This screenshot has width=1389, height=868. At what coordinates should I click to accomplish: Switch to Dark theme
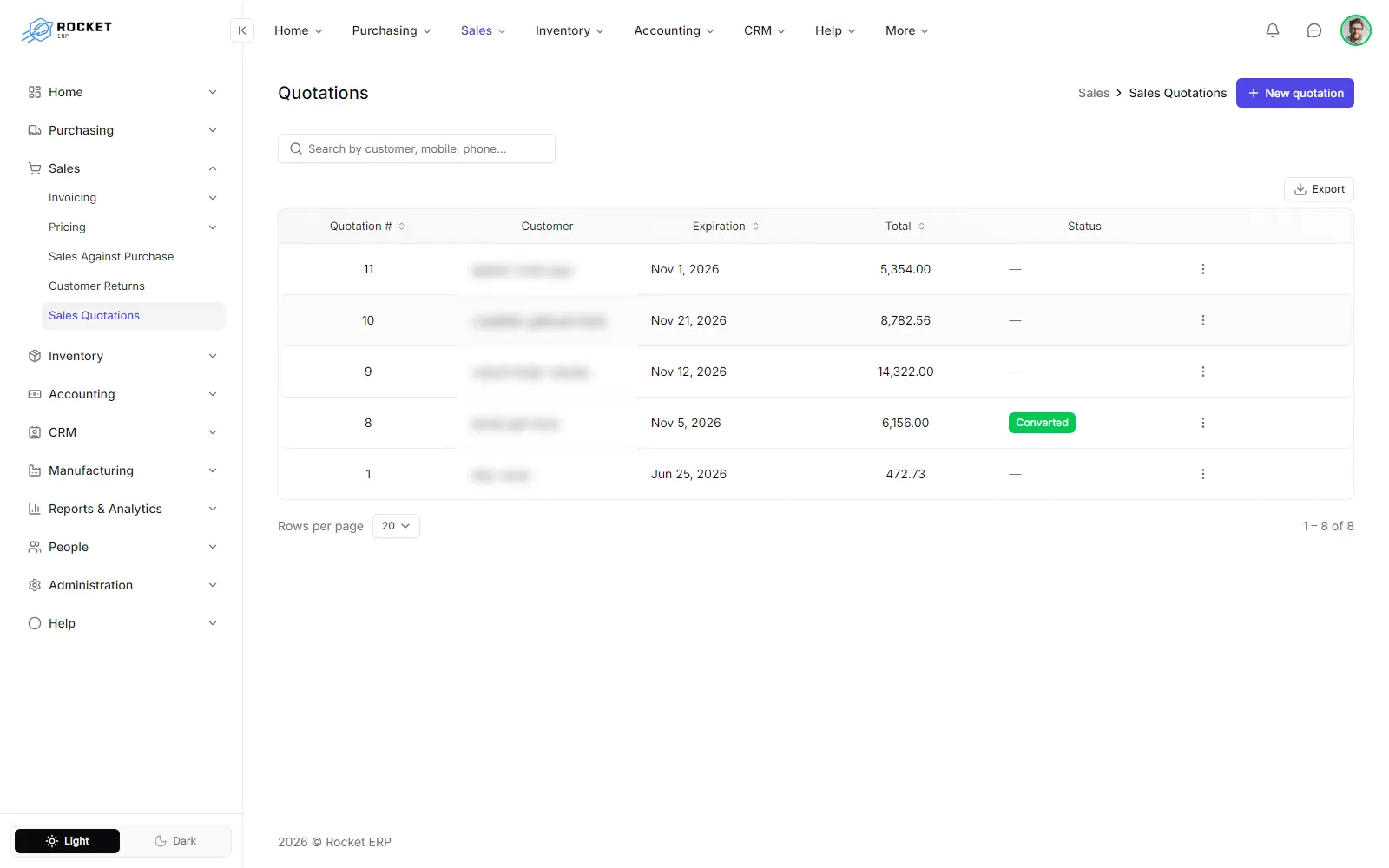175,841
